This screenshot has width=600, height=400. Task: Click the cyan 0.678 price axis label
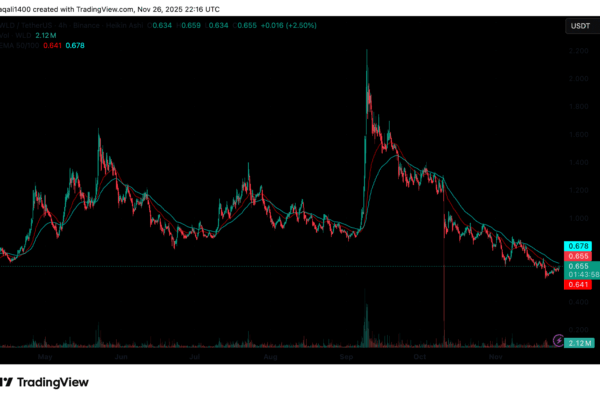pyautogui.click(x=578, y=246)
